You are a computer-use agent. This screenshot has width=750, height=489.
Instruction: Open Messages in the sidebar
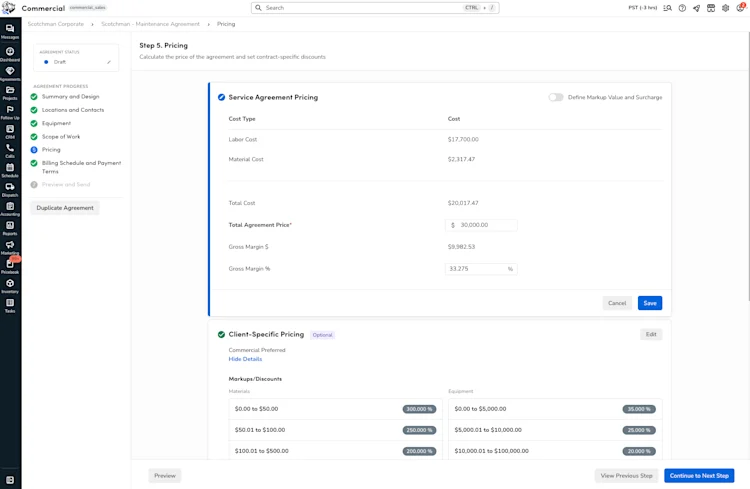pyautogui.click(x=10, y=32)
